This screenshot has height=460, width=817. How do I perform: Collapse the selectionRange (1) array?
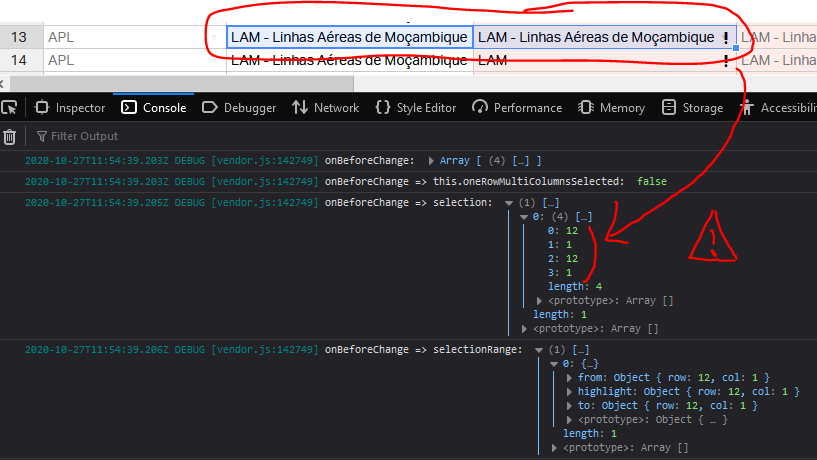pos(539,350)
